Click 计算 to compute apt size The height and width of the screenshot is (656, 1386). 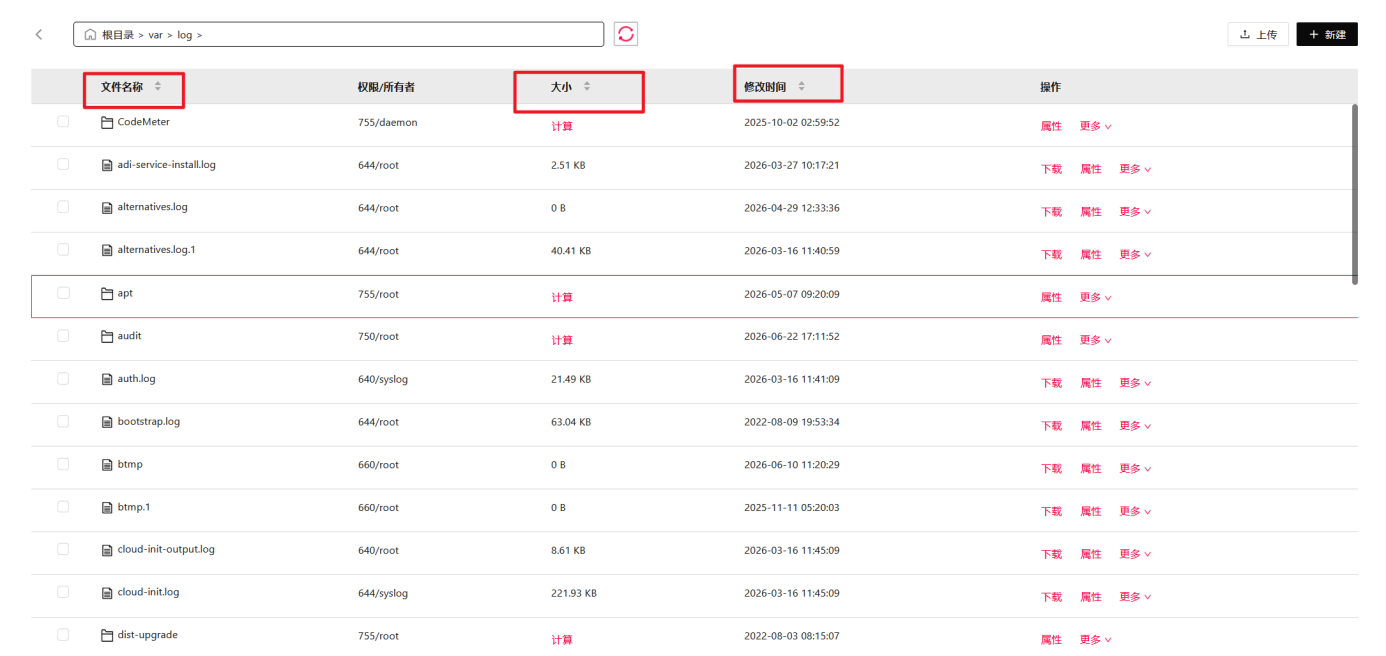tap(562, 298)
